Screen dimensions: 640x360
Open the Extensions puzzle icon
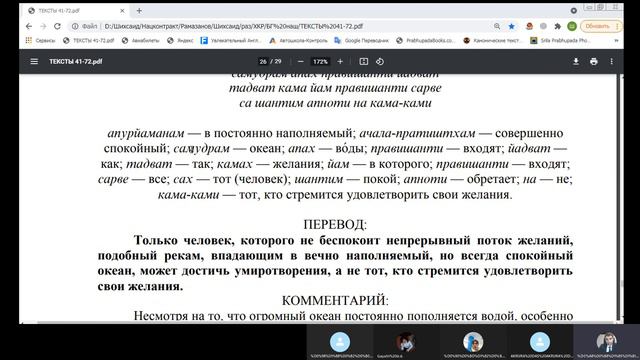coord(558,26)
